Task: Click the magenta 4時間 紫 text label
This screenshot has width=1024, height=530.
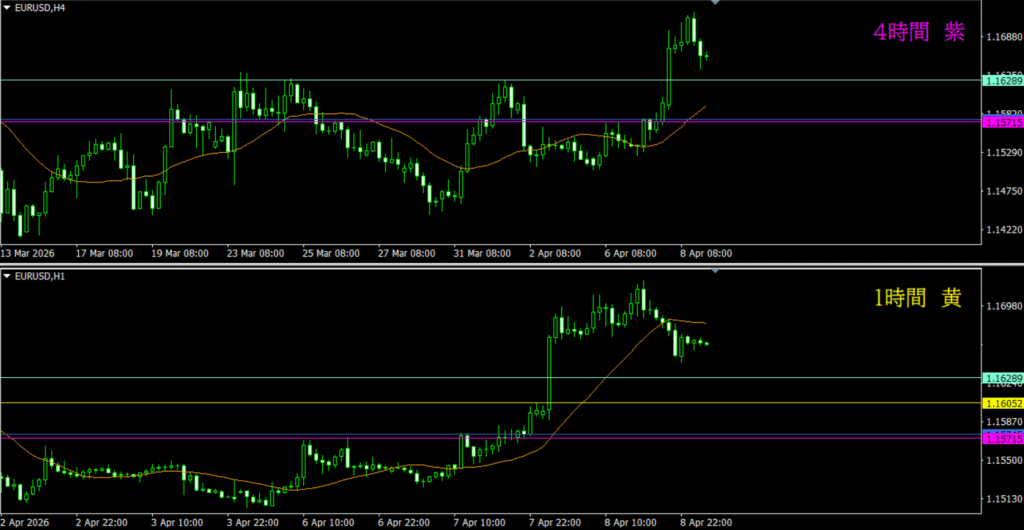Action: click(918, 33)
